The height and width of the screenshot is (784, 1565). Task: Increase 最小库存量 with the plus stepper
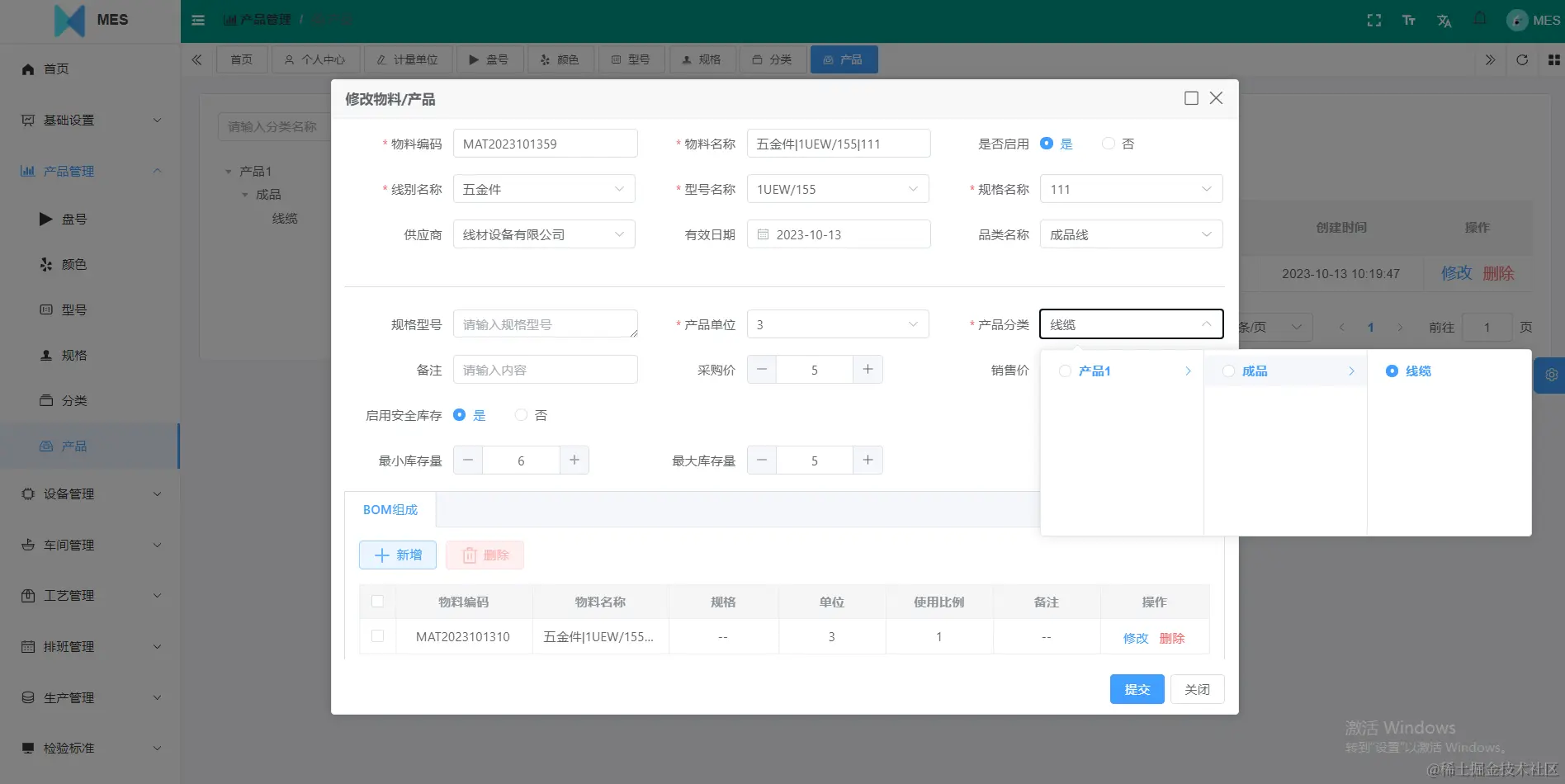pyautogui.click(x=574, y=460)
